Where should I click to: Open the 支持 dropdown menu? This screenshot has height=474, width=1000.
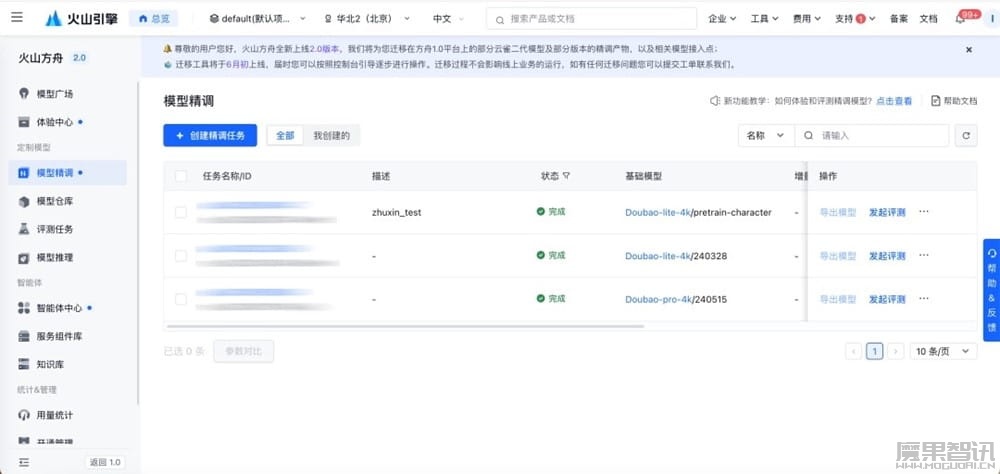[855, 19]
